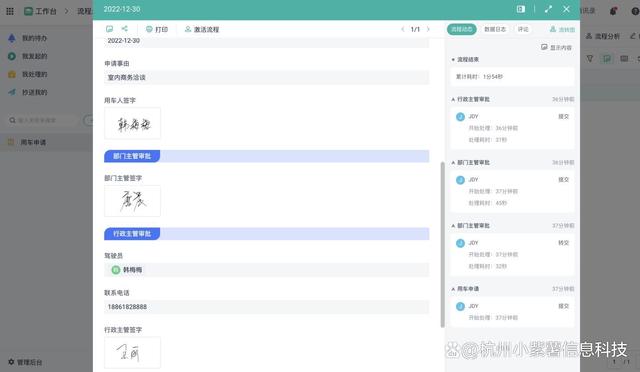Open 管理后台 at bottom of sidebar

pos(25,362)
